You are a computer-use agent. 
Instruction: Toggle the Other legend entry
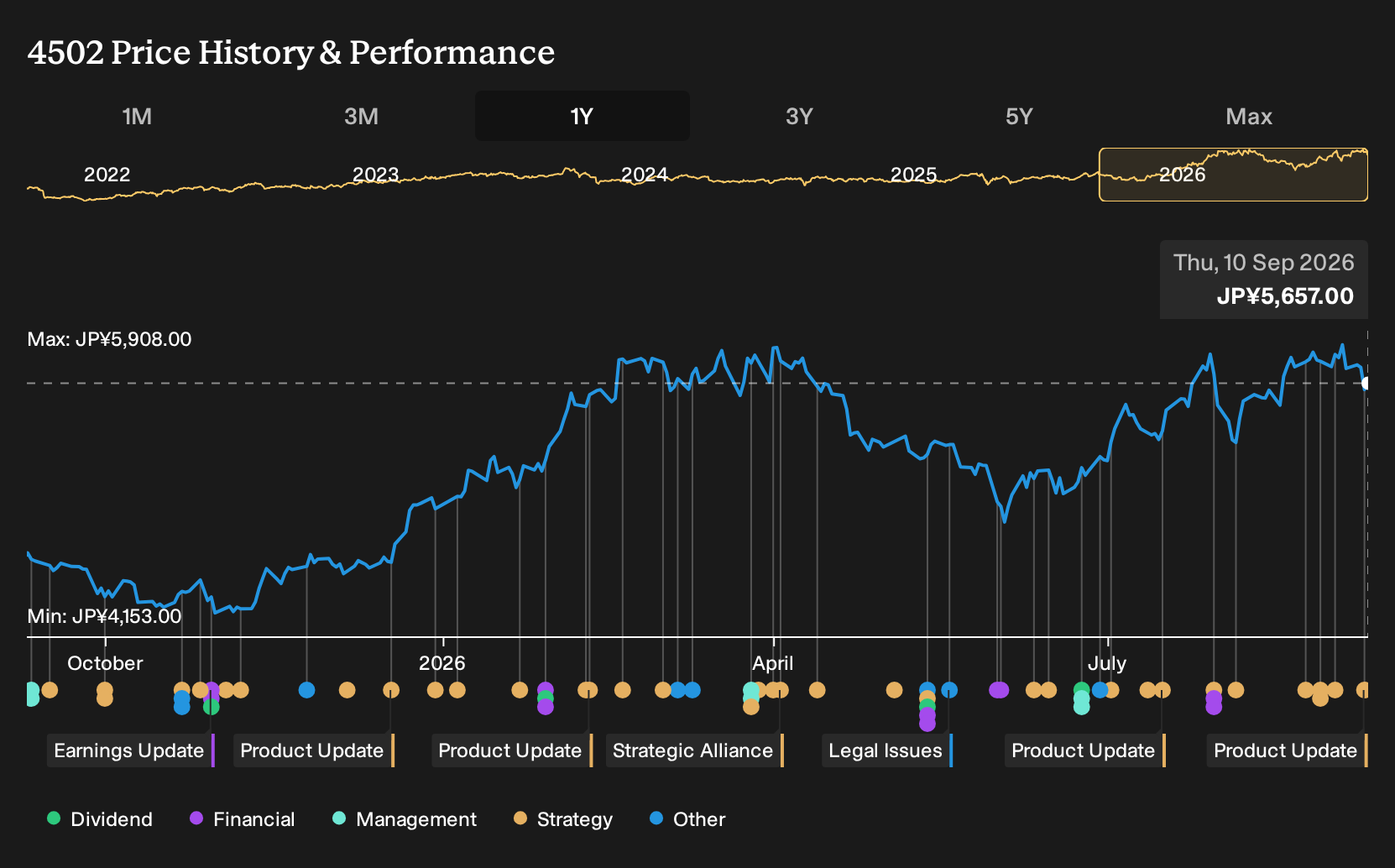click(687, 819)
